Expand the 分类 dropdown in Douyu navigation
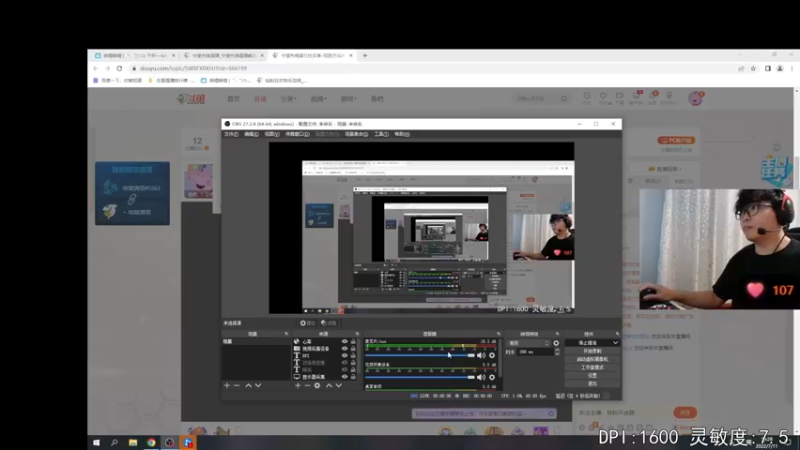 (x=288, y=98)
